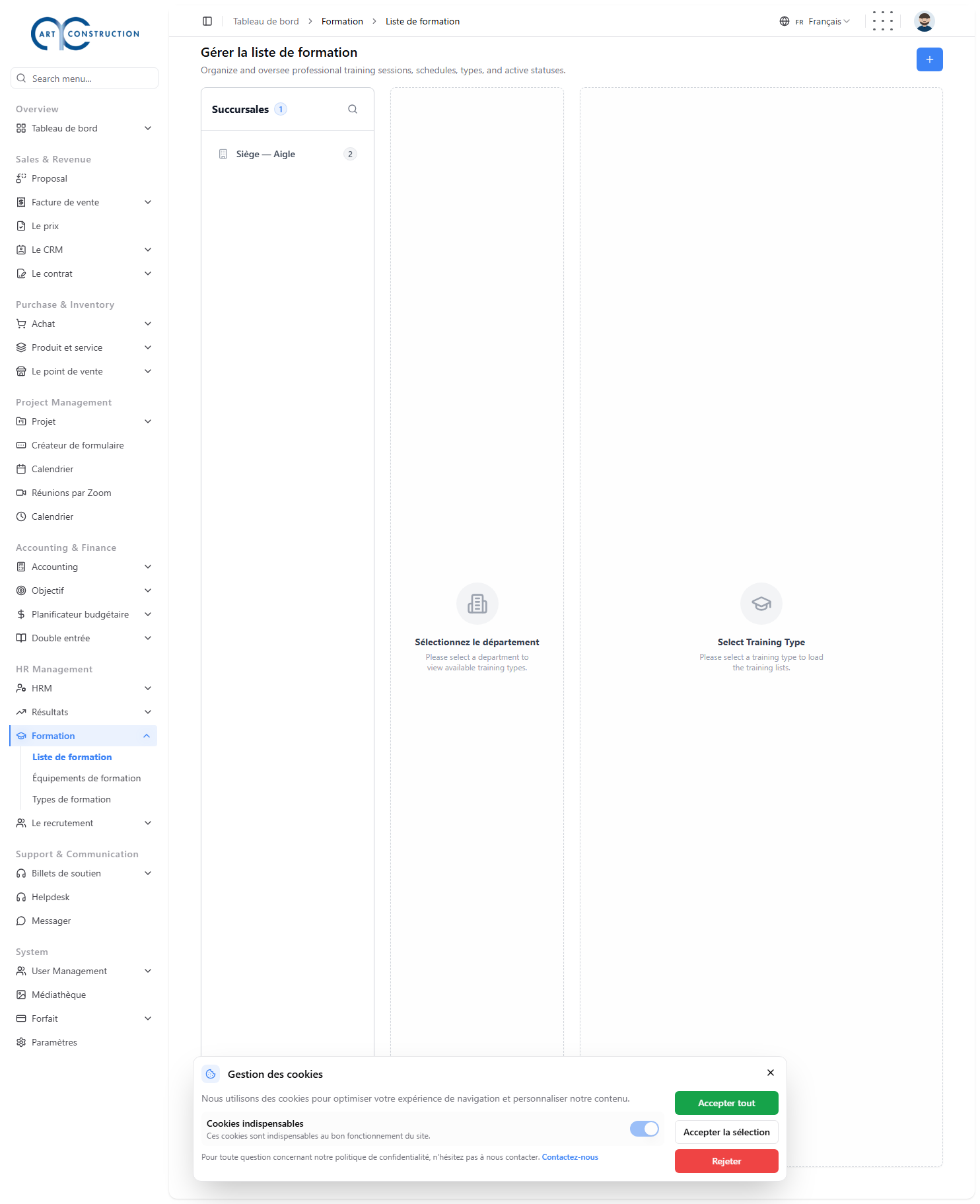Viewport: 980px width, 1204px height.
Task: Click the Médiathèque sidebar icon
Action: (21, 995)
